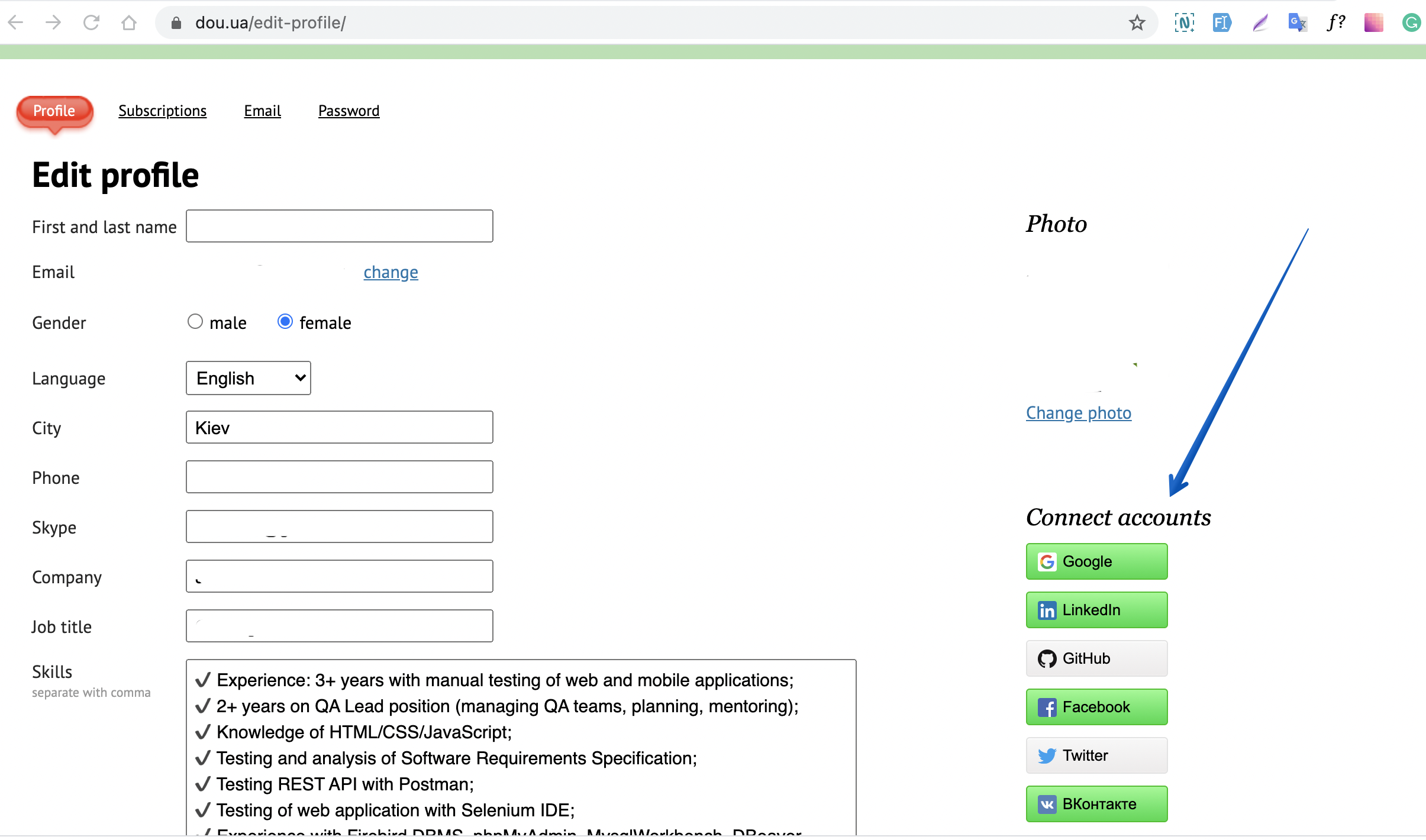Connect the Facebook account
This screenshot has height=840, width=1426.
[x=1096, y=707]
